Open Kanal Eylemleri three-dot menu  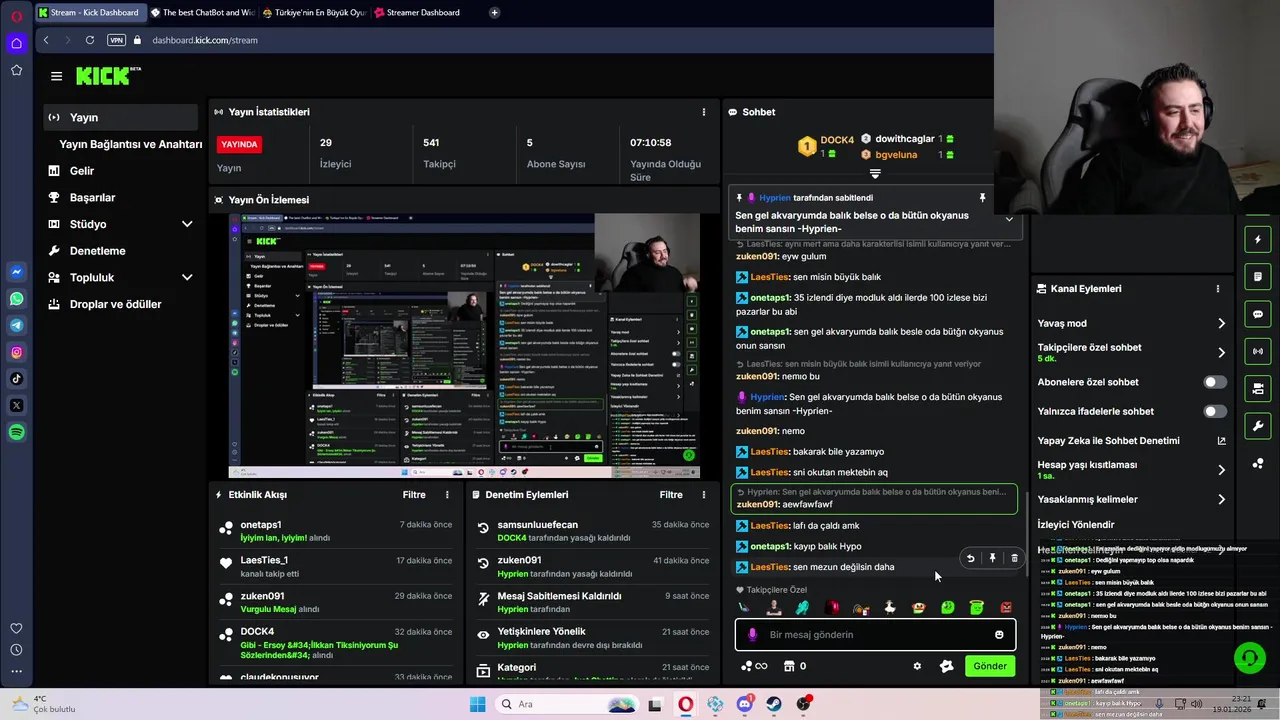tap(1218, 288)
